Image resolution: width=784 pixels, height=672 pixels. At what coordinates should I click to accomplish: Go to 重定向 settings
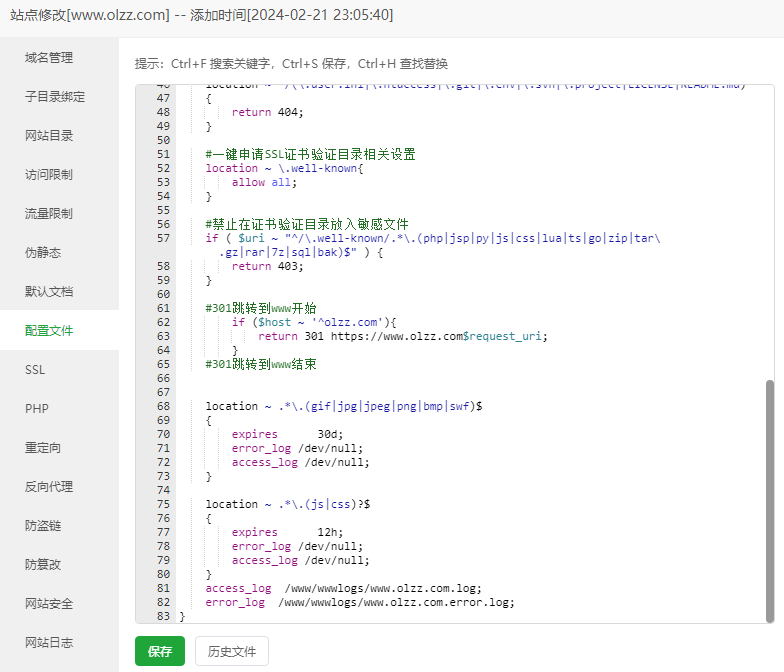(43, 448)
